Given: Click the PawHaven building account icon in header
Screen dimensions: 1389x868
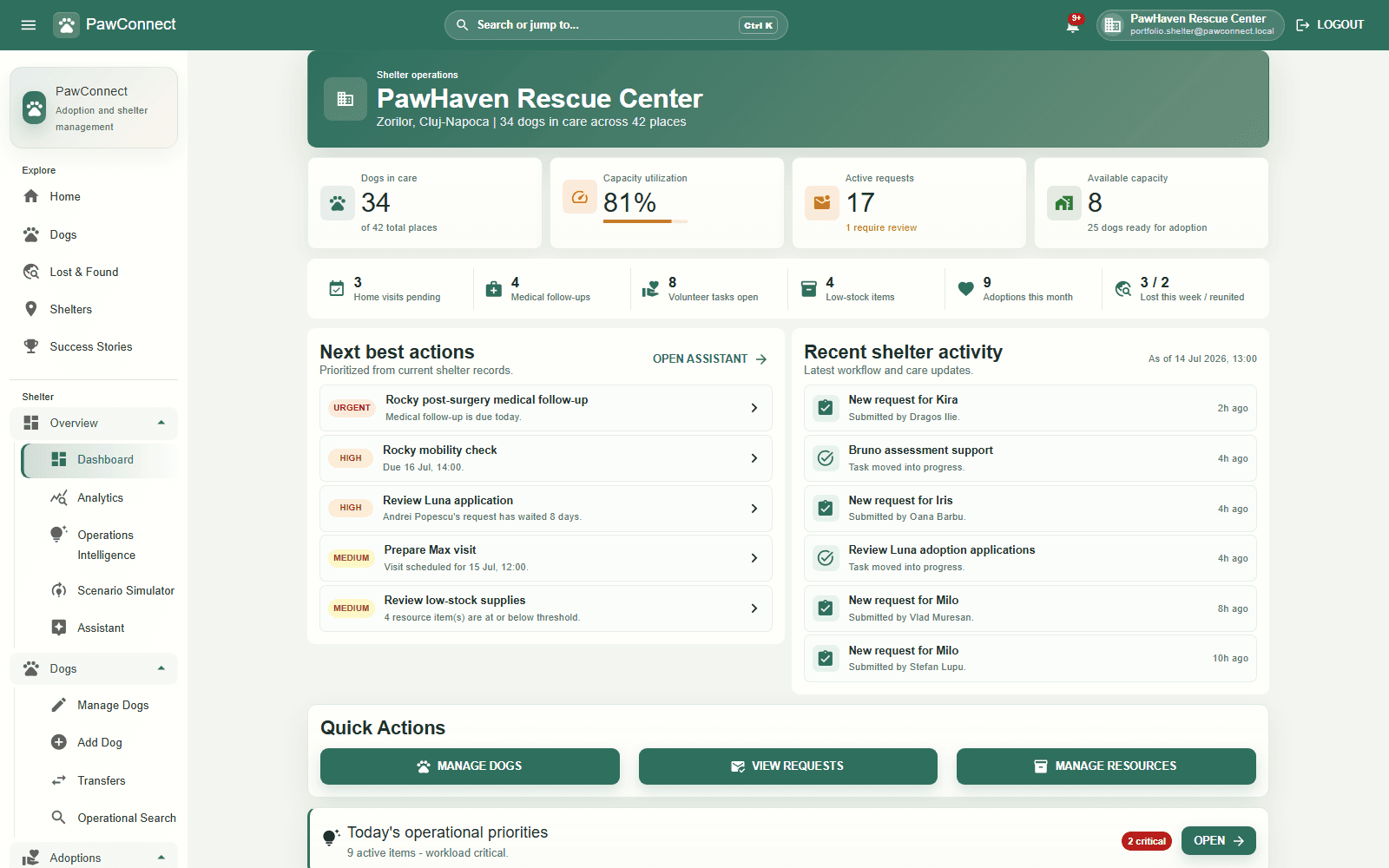Looking at the screenshot, I should click(x=1112, y=25).
